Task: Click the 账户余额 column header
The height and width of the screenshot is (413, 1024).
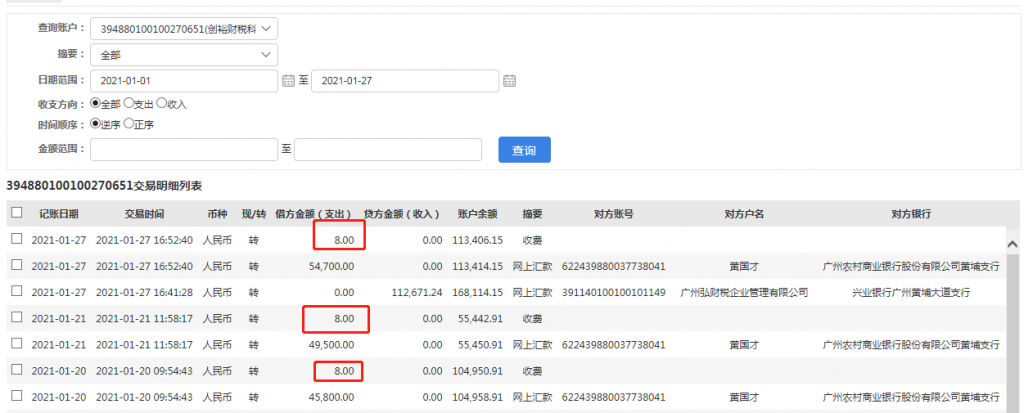Action: (477, 214)
